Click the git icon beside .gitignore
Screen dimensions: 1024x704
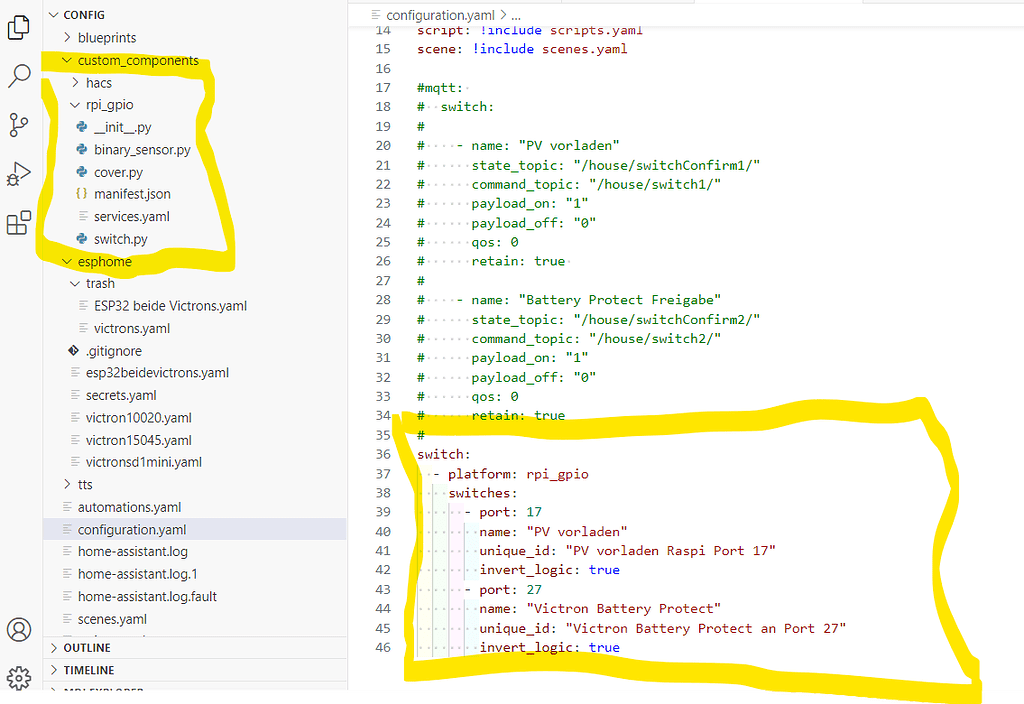[x=74, y=351]
